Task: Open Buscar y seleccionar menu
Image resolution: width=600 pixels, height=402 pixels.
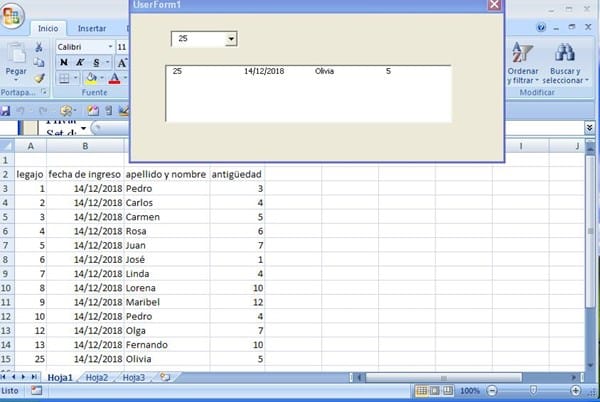Action: 565,63
